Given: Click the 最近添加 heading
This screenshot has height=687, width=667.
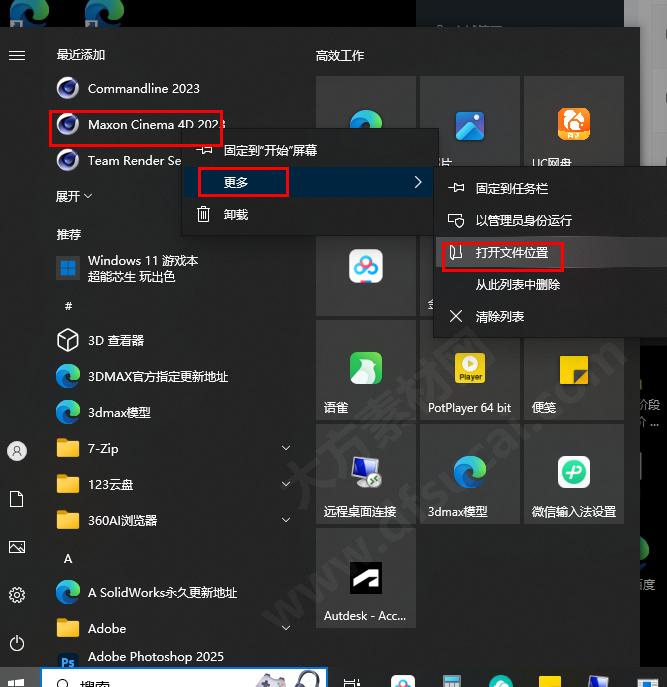Looking at the screenshot, I should click(x=81, y=55).
